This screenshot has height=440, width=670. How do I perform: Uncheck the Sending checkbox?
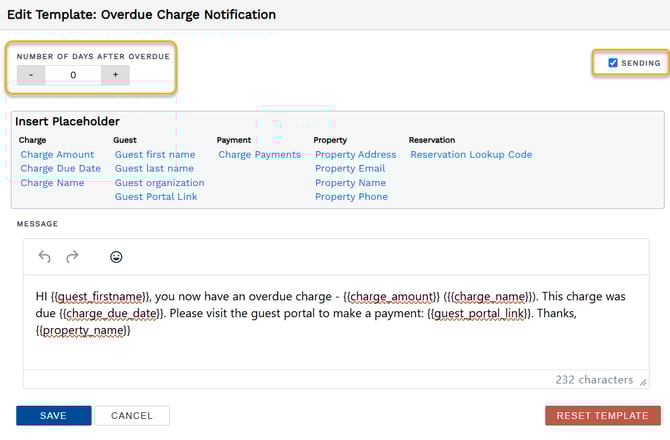[613, 63]
